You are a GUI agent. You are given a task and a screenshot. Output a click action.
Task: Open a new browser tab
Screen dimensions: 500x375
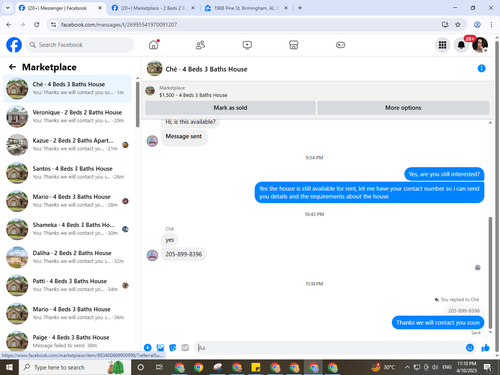pyautogui.click(x=300, y=8)
